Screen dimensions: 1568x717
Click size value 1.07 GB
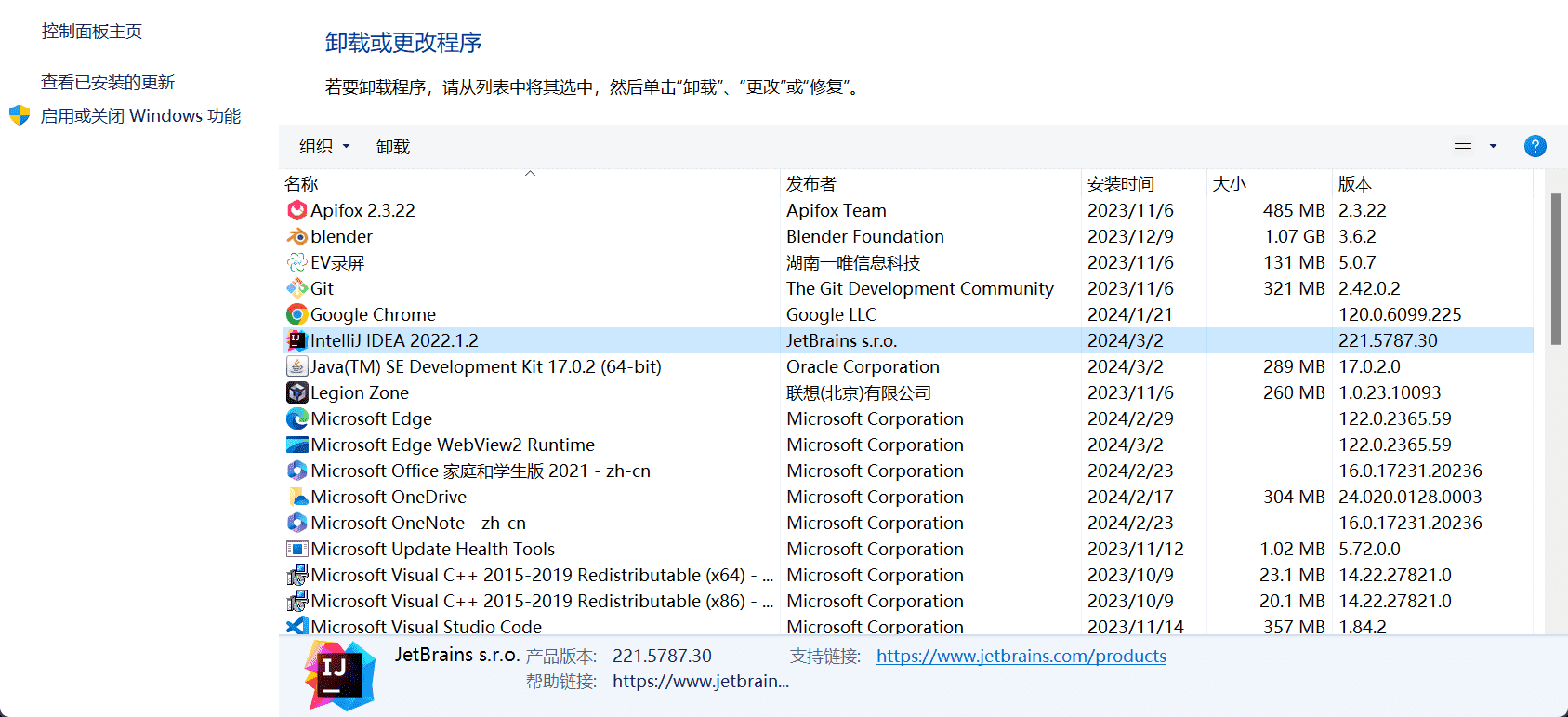(1295, 236)
